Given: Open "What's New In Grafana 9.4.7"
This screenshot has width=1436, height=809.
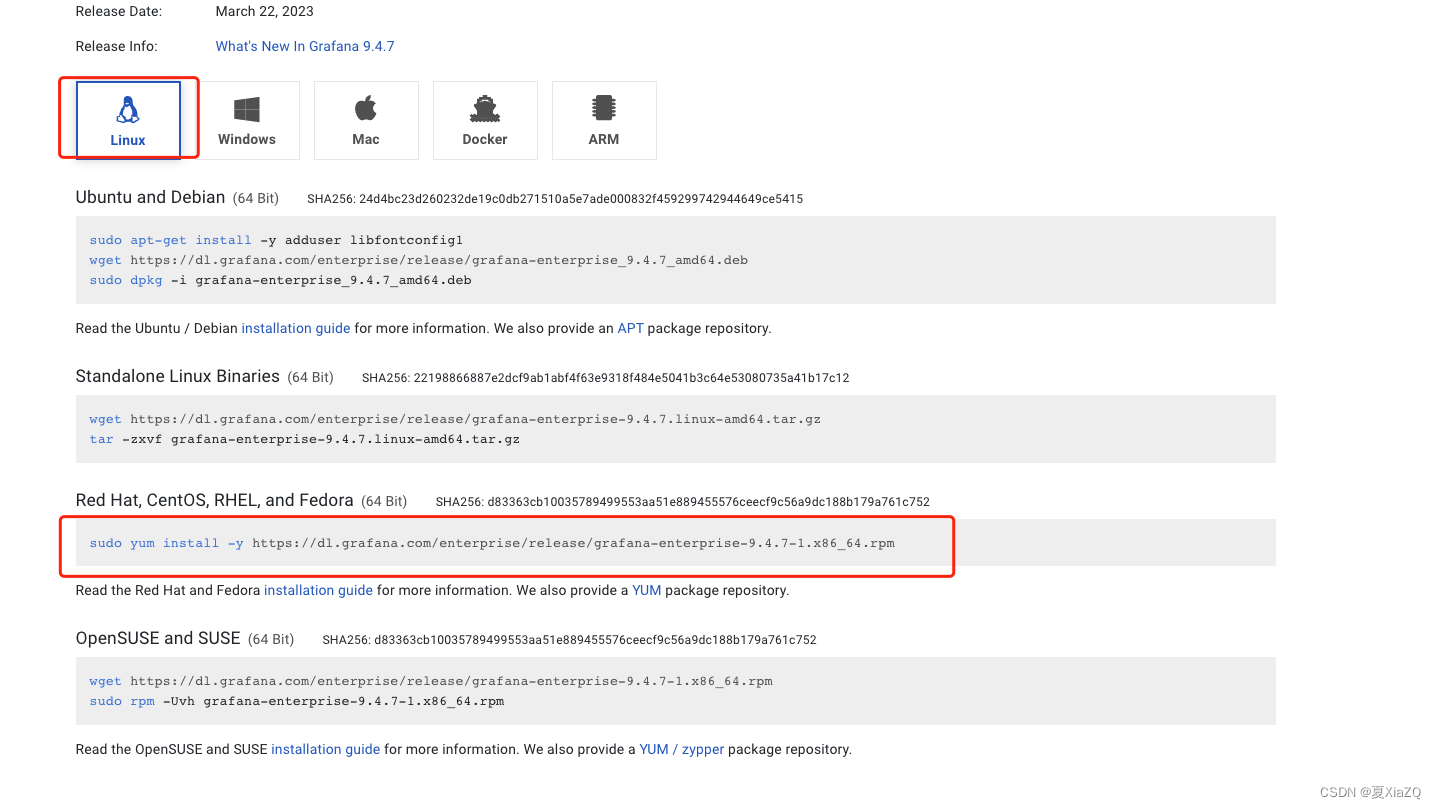Looking at the screenshot, I should [x=305, y=46].
